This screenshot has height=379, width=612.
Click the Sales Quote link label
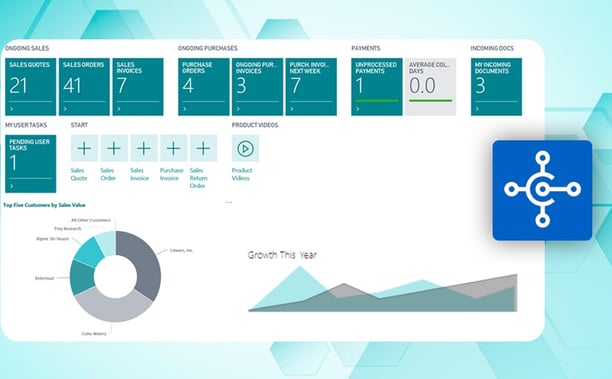pos(79,174)
